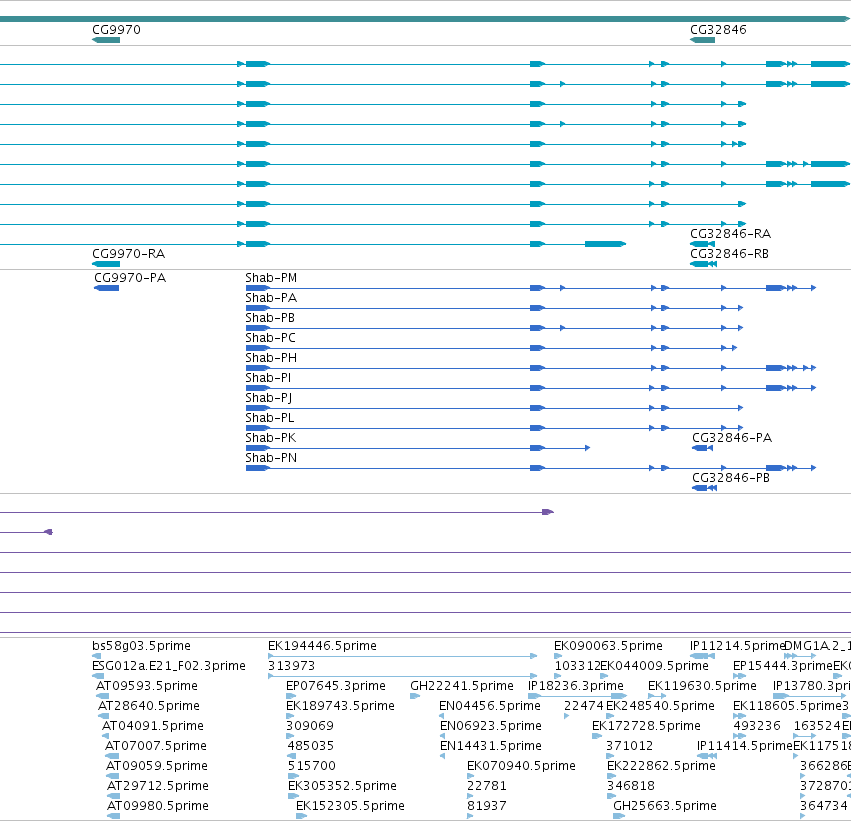Select EST EK305352.5prime
This screenshot has width=851, height=821.
click(x=342, y=786)
